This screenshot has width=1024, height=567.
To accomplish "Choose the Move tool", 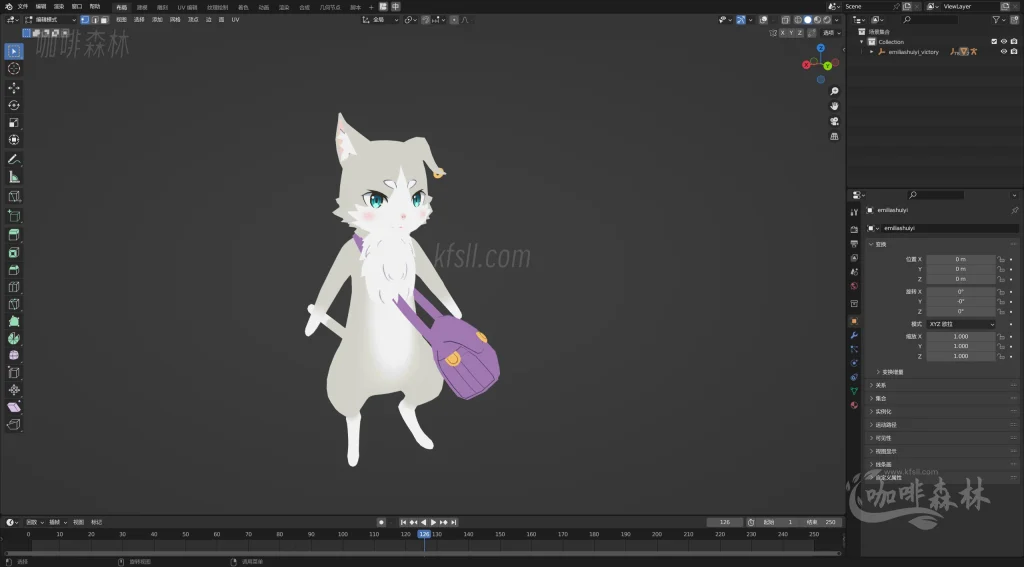I will pos(14,88).
